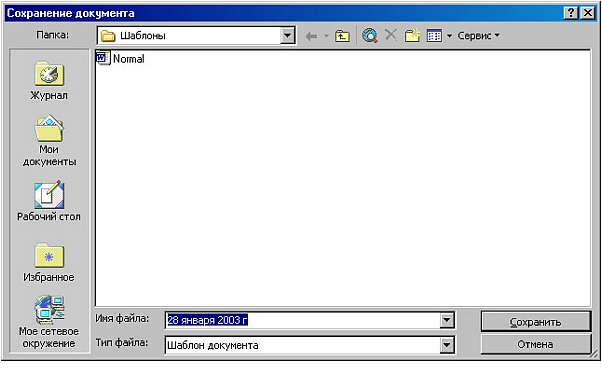Viewport: 602px width, 372px height.
Task: Click the Views icon in toolbar
Action: [434, 36]
